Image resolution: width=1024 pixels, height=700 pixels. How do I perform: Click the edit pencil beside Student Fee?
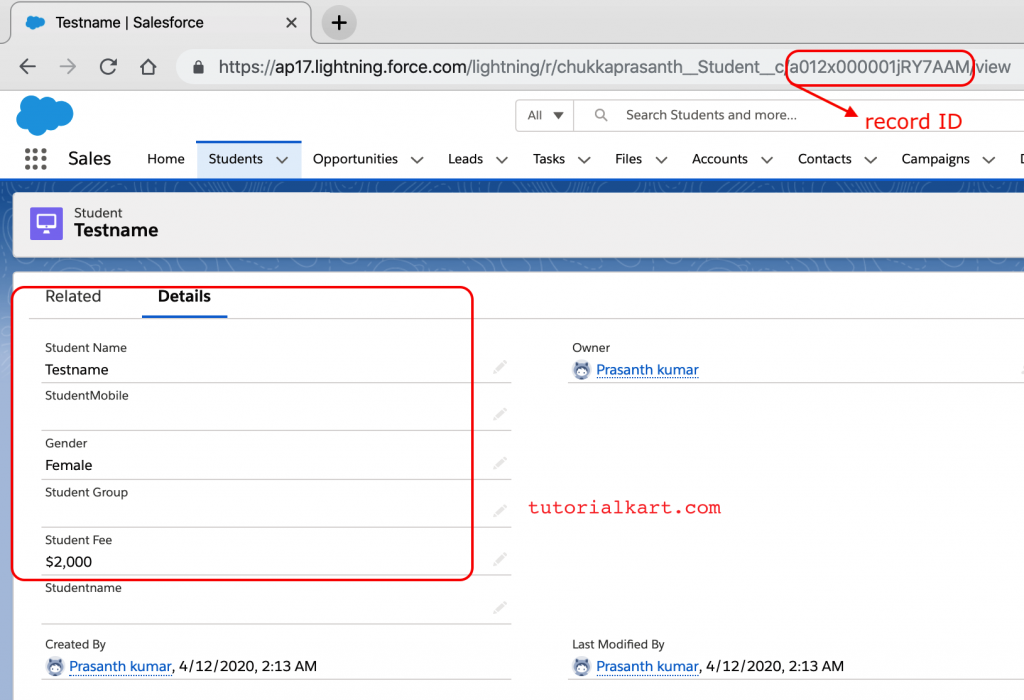coord(500,560)
